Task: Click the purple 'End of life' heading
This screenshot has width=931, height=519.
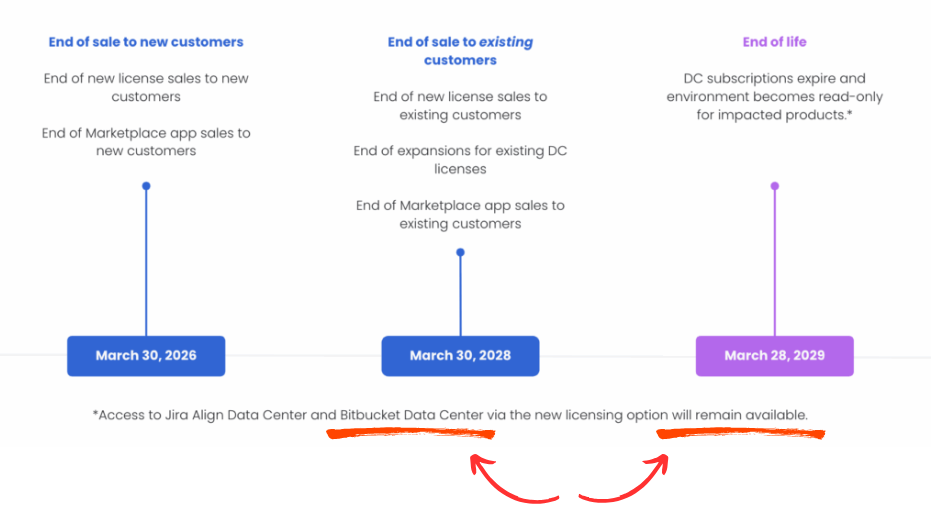Action: 774,42
